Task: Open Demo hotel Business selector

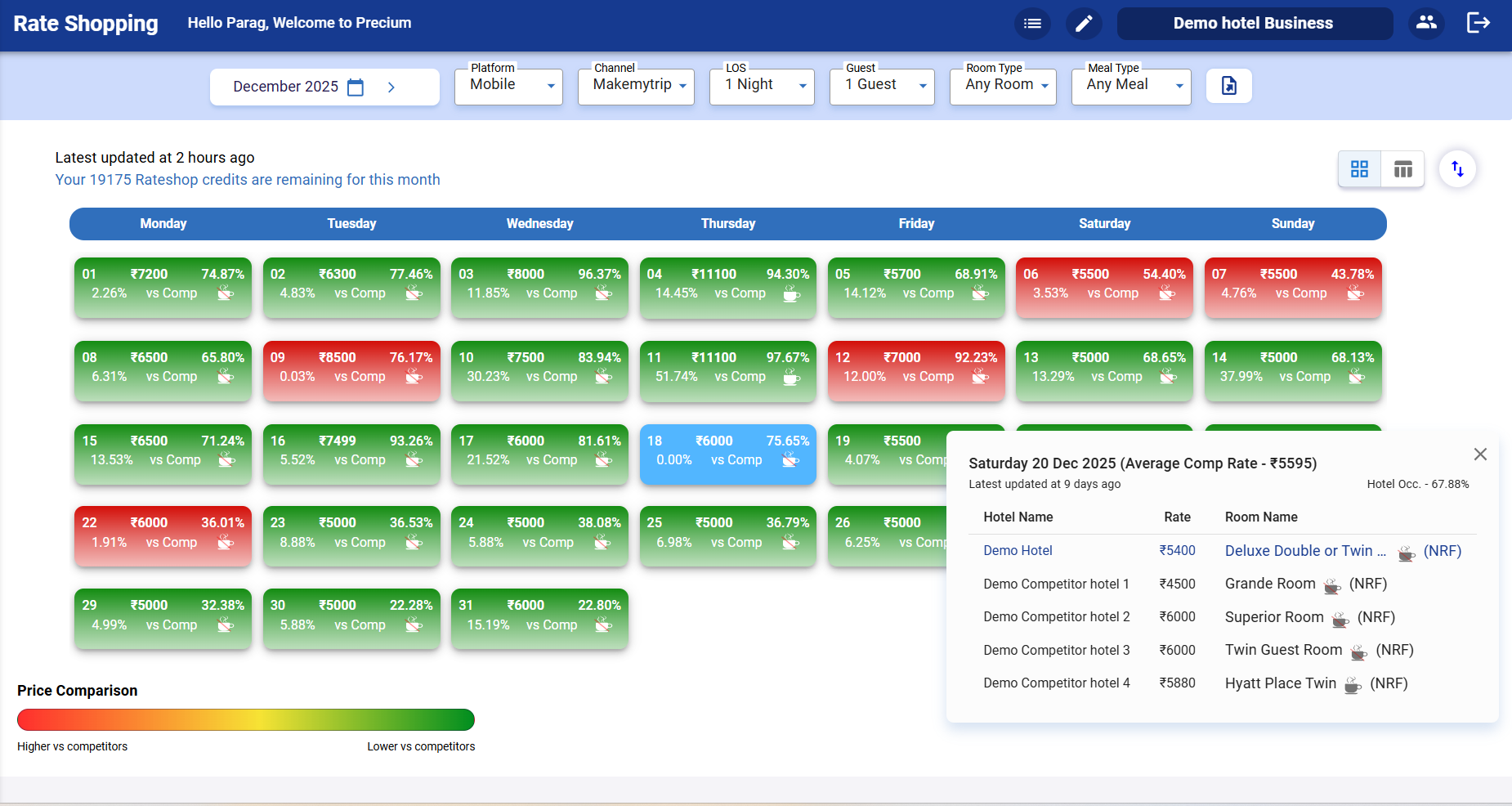Action: [1255, 23]
